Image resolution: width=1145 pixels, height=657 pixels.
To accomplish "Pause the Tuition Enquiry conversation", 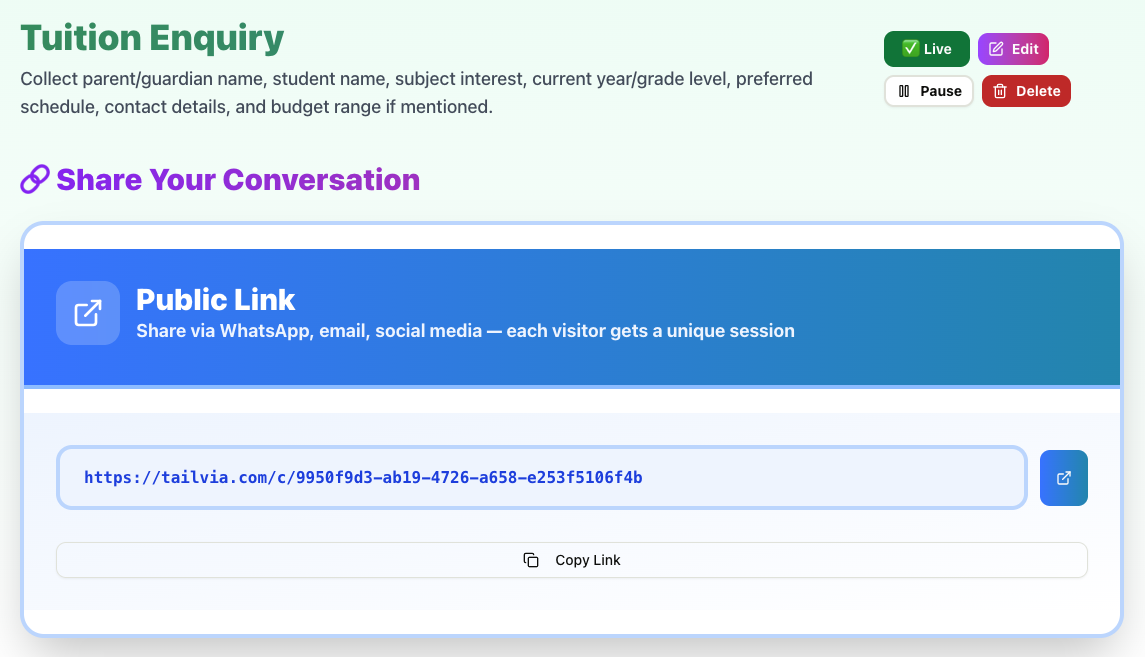I will (928, 90).
